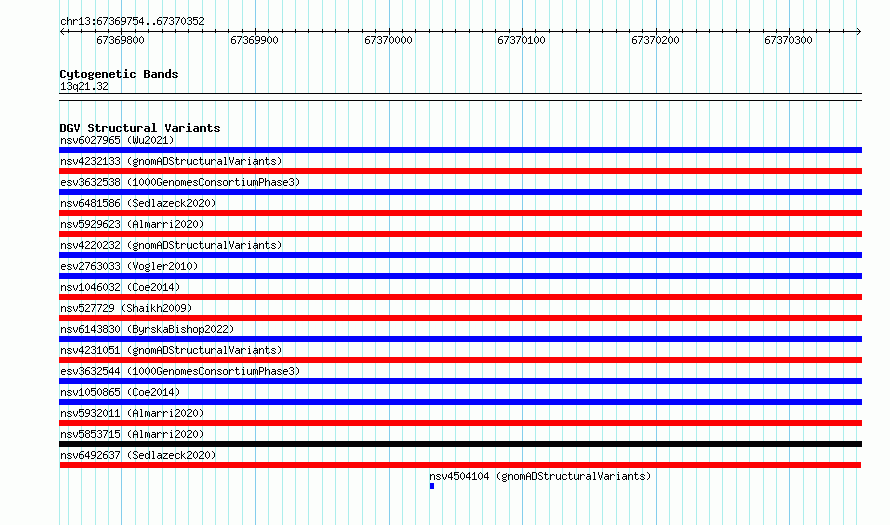Click the Cytogenetic Bands track title
The width and height of the screenshot is (890, 525).
point(119,74)
